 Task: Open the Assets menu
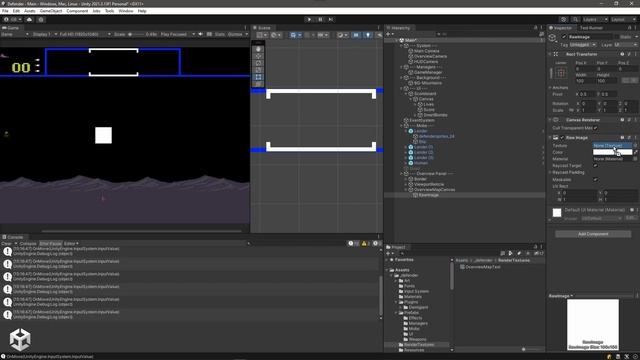click(29, 11)
